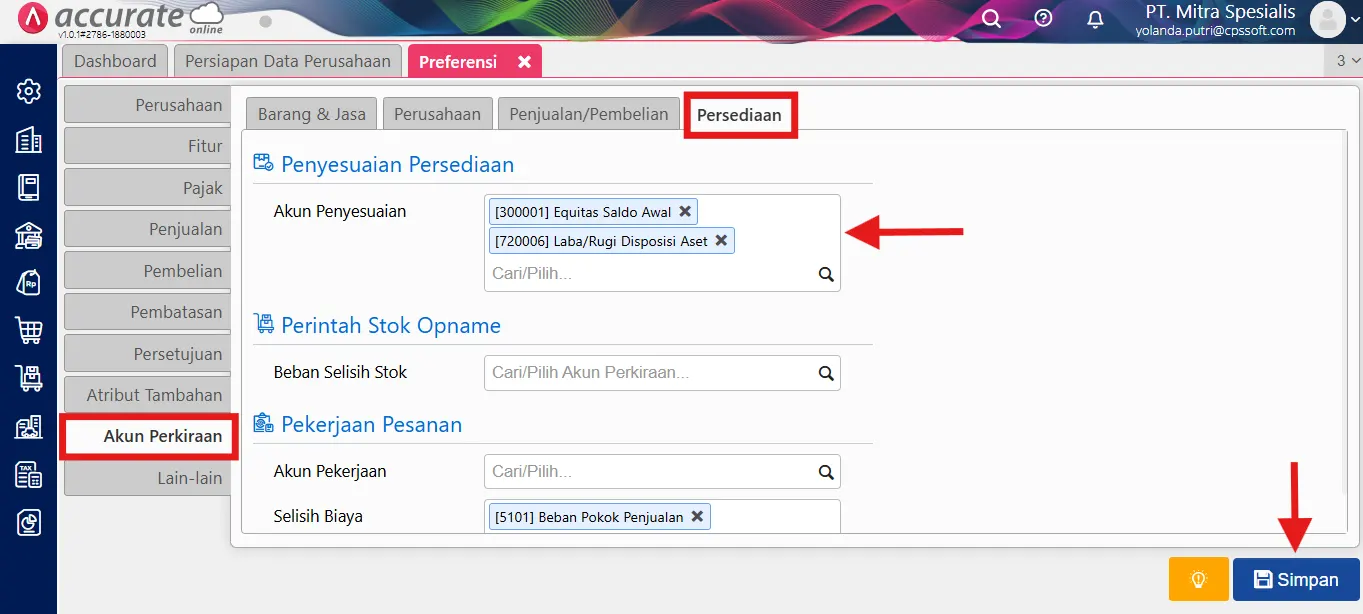Open the tax module icon
Screen dimensions: 1363x614
(28, 474)
